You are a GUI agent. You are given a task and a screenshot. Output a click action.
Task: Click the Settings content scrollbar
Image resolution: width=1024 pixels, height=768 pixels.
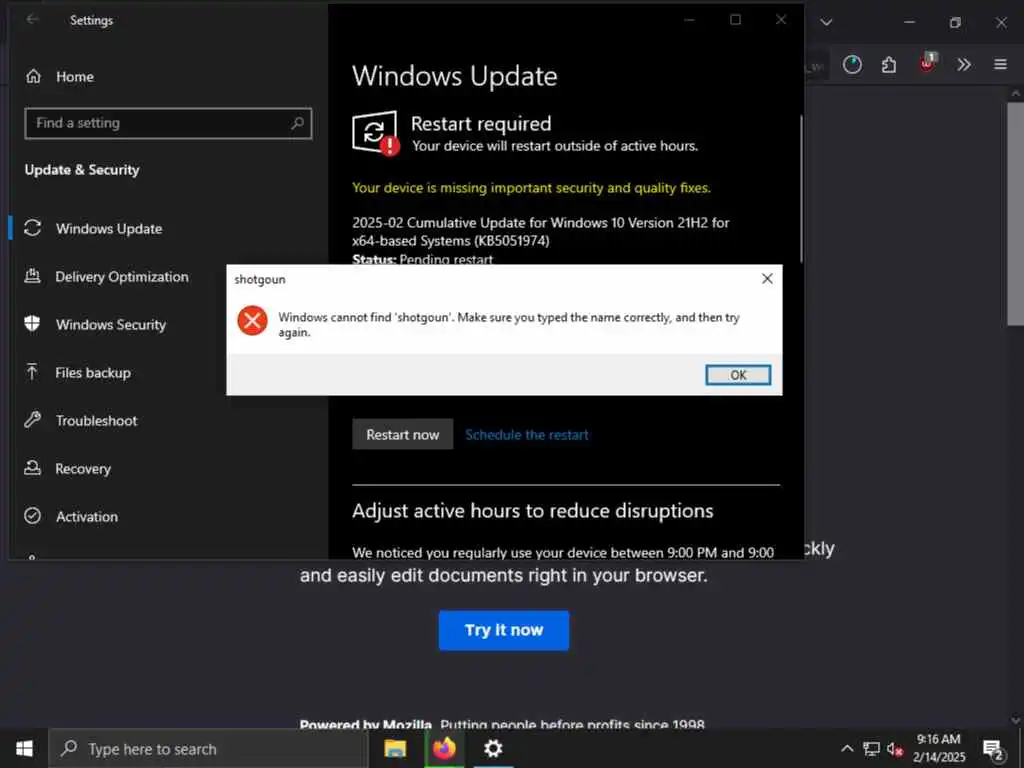click(x=801, y=189)
